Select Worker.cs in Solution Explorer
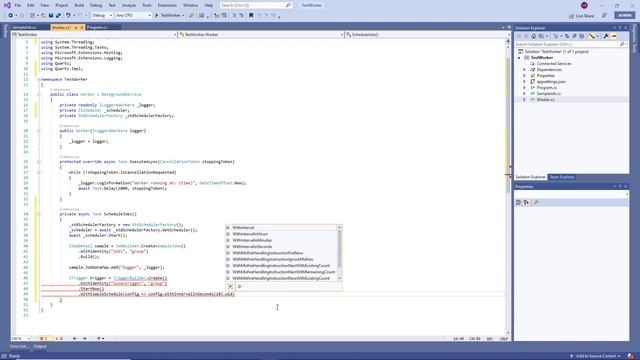The height and width of the screenshot is (360, 640). pos(546,100)
